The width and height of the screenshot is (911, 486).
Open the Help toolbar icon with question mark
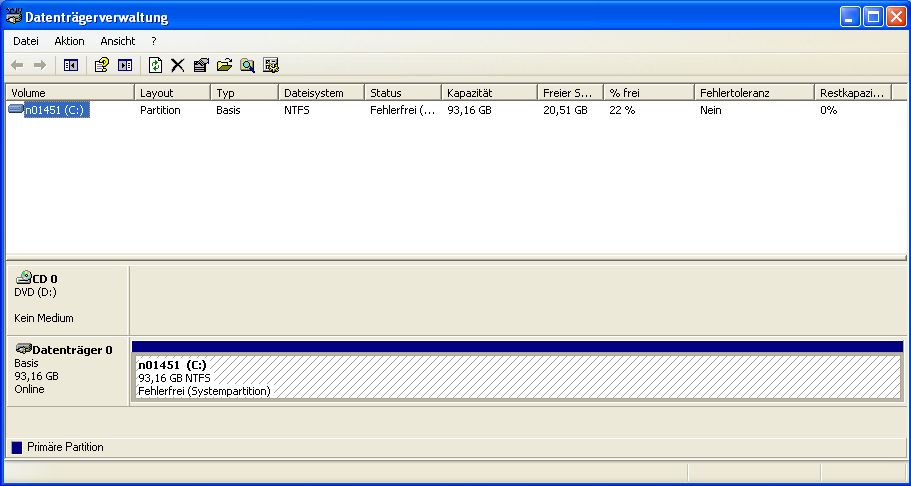(x=101, y=65)
